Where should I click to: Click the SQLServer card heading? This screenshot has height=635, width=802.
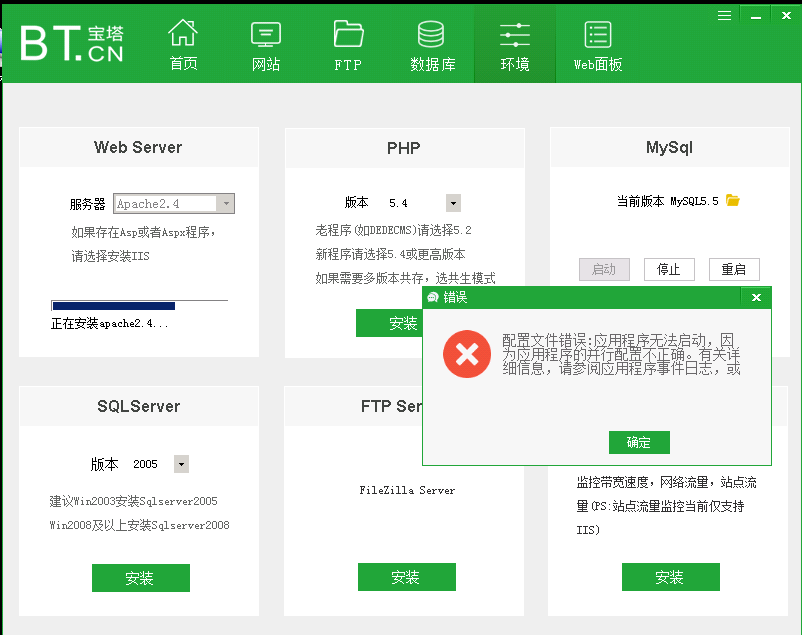pyautogui.click(x=139, y=406)
